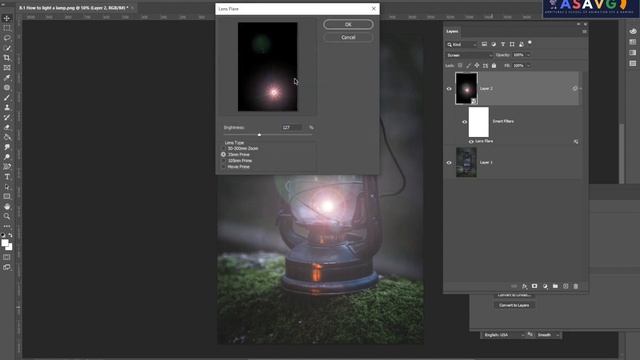Lock image pixels brush icon
Image resolution: width=640 pixels, height=360 pixels.
click(469, 65)
